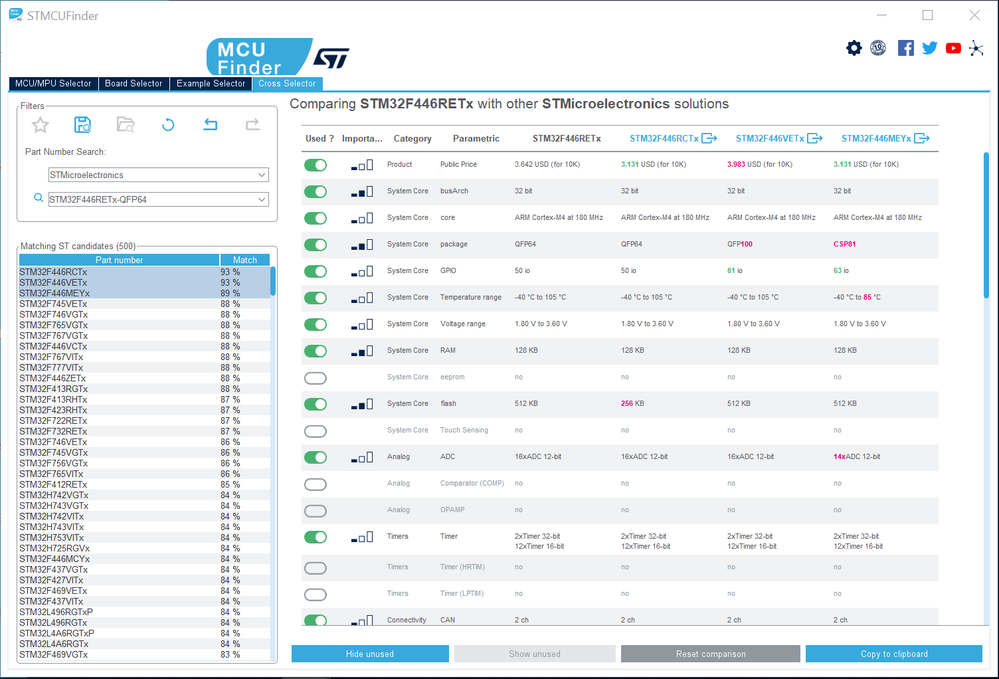Undo the last filter change
The image size is (999, 679).
coord(210,125)
